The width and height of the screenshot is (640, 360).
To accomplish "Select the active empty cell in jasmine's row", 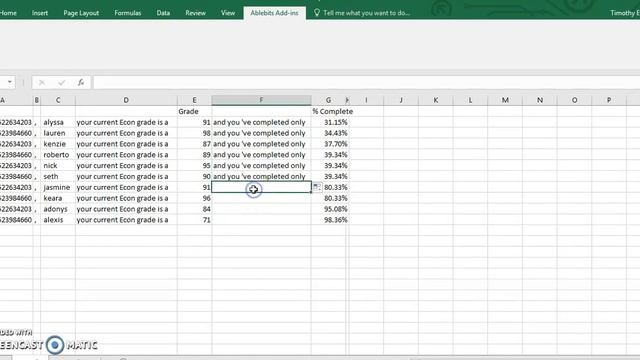I will 261,187.
